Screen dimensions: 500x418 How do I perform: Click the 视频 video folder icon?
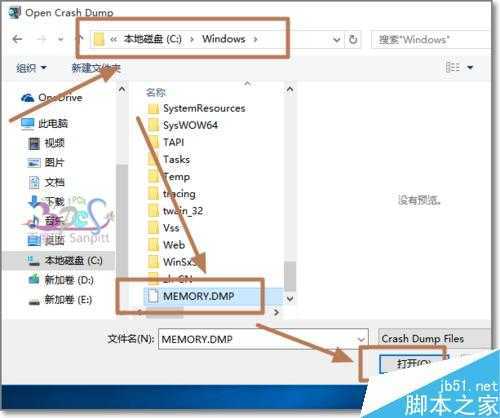(34, 144)
